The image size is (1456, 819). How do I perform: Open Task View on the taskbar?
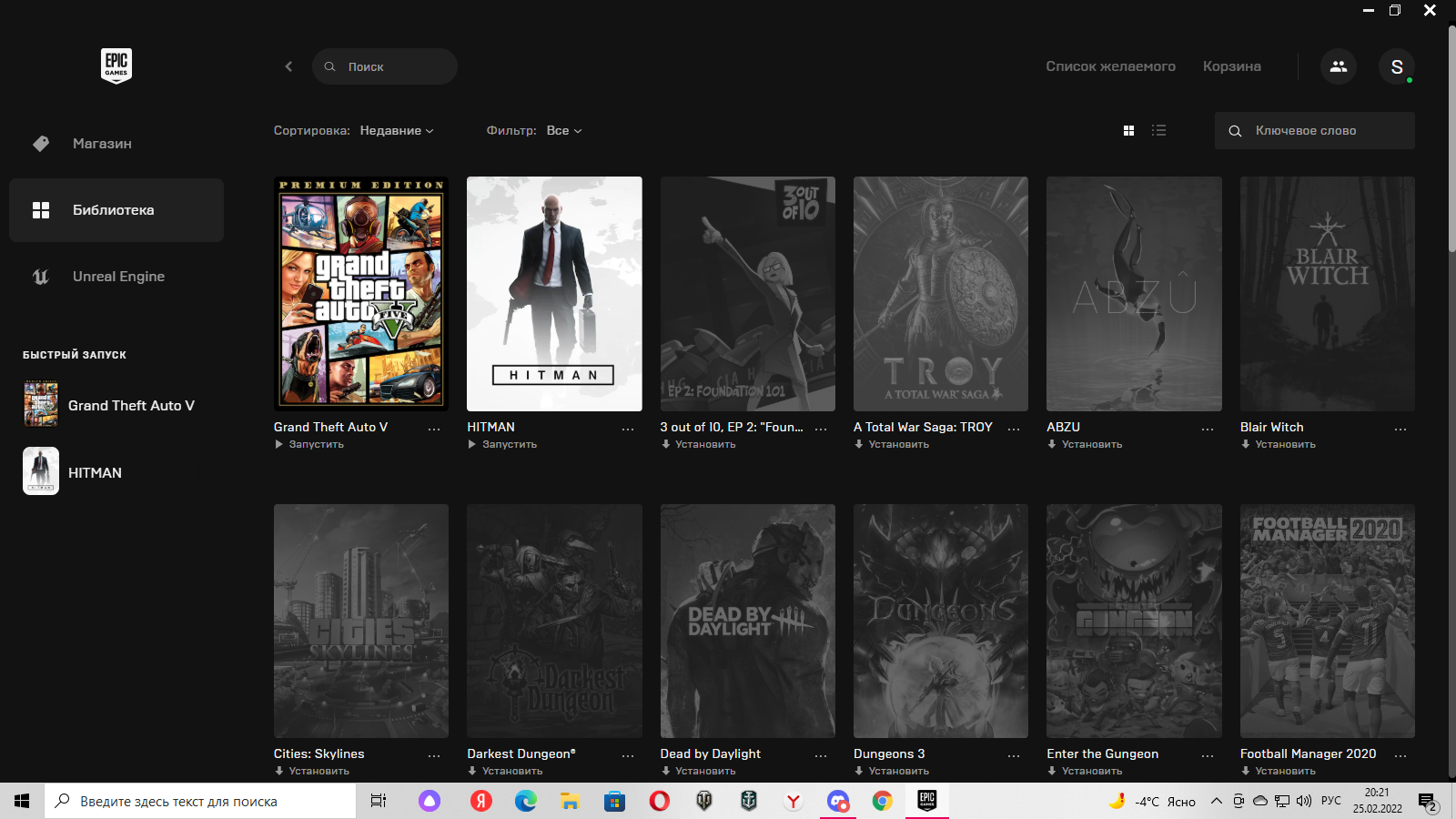(x=379, y=801)
